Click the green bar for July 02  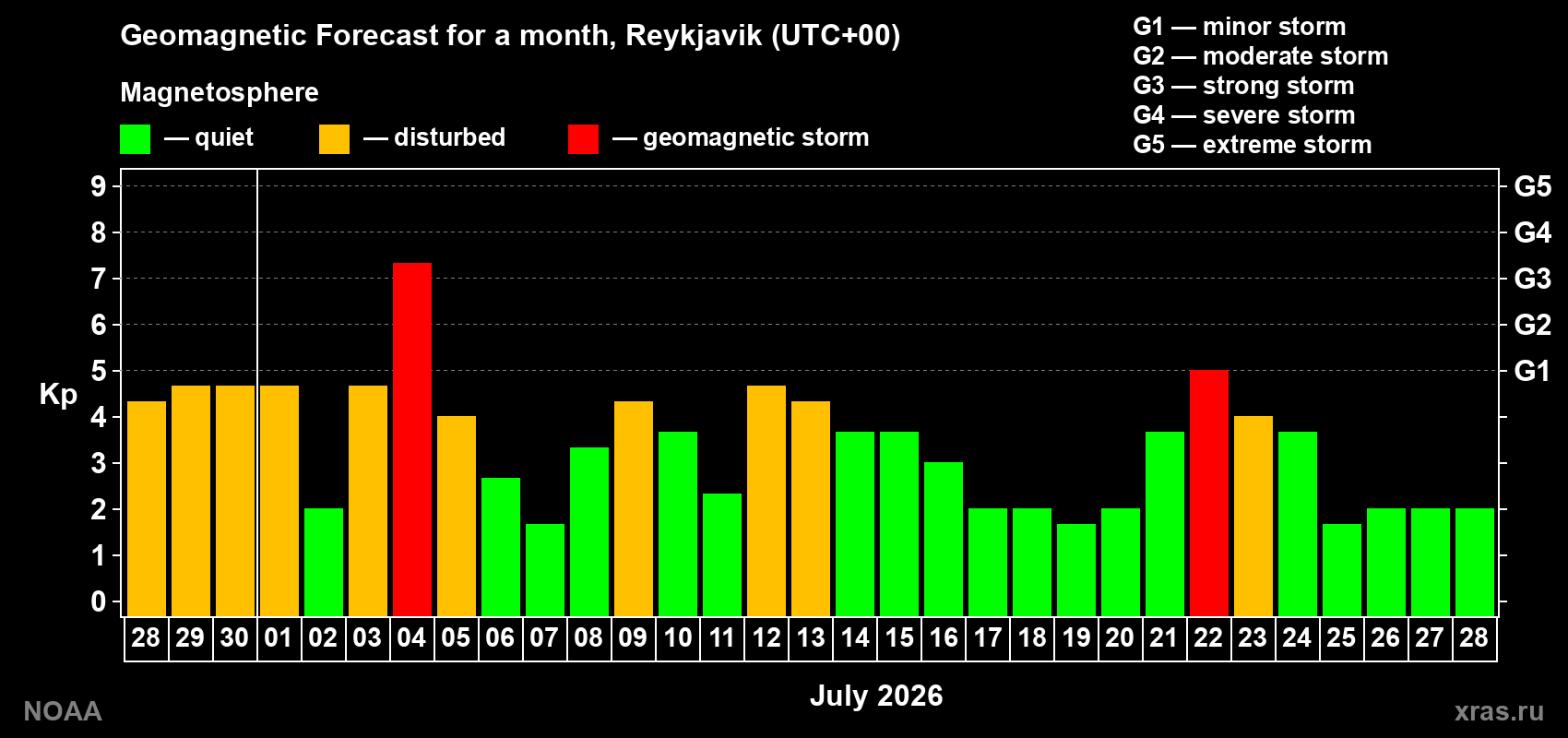[324, 562]
